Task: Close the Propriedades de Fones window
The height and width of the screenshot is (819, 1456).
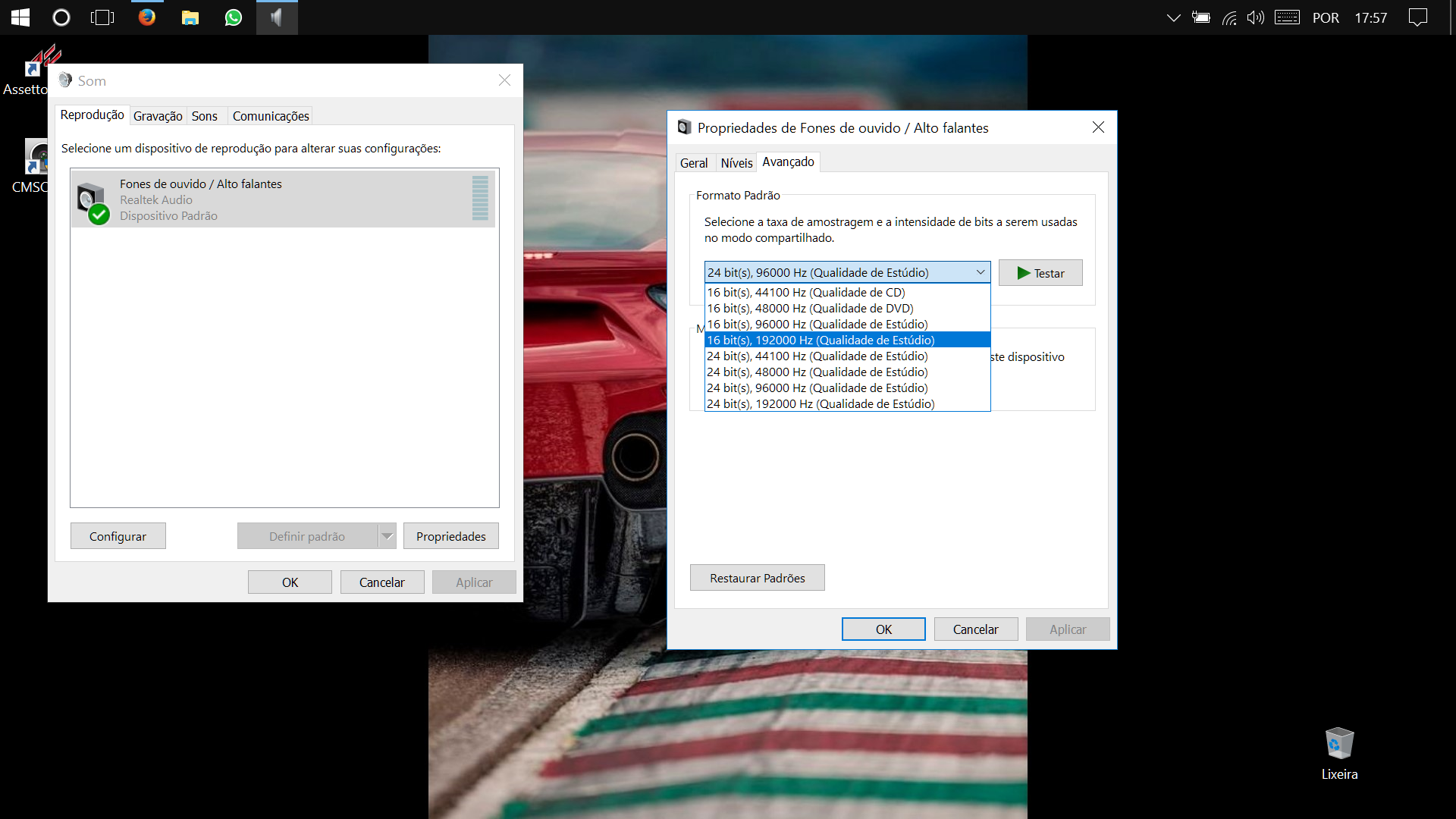Action: [1098, 127]
